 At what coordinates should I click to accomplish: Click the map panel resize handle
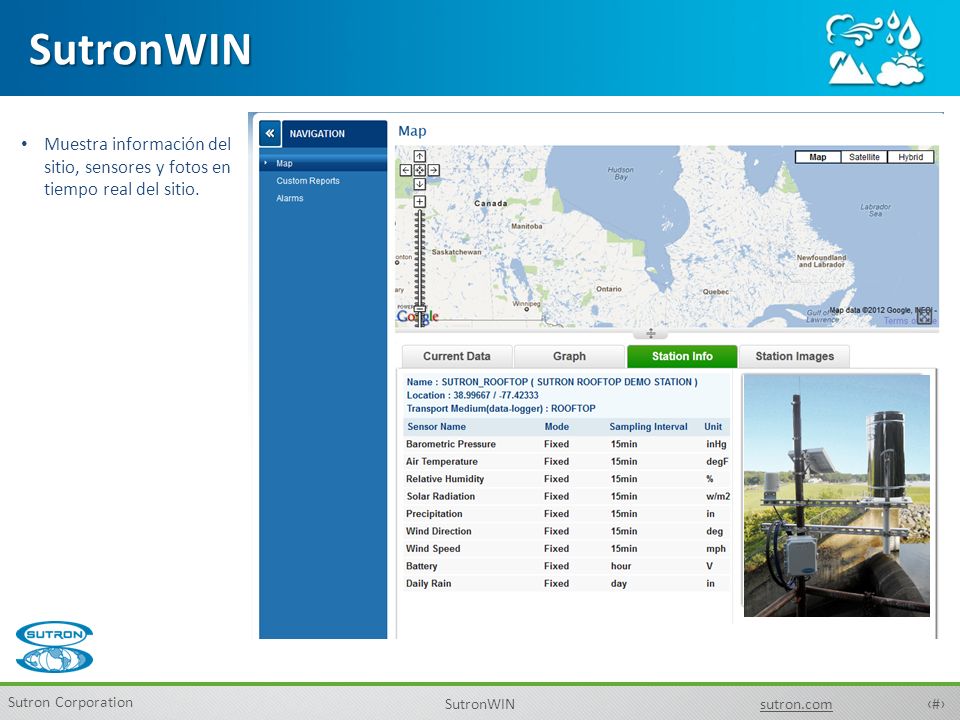point(651,333)
